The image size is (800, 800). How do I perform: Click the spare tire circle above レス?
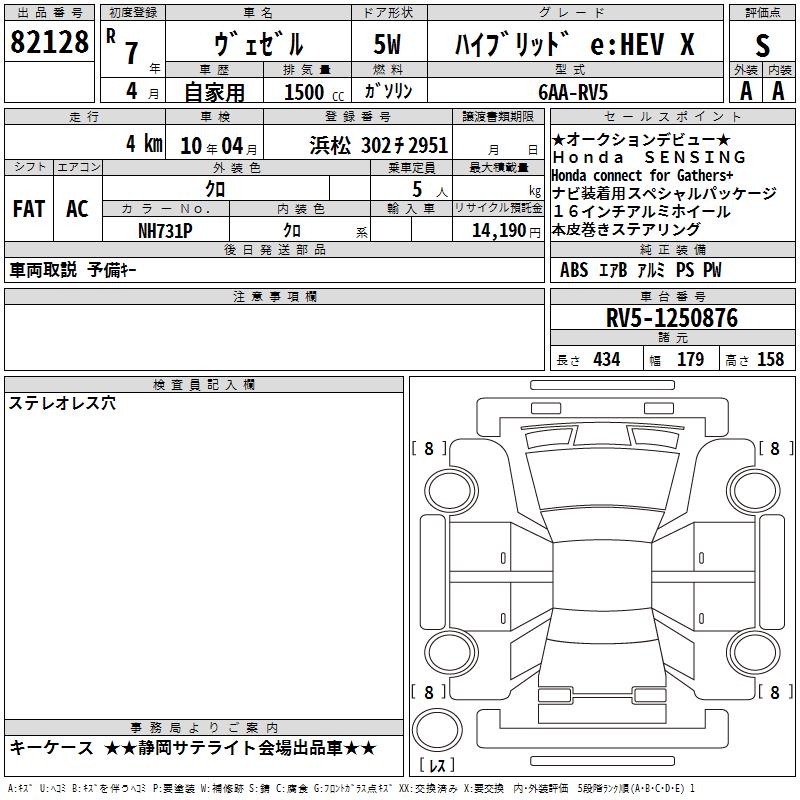(437, 729)
